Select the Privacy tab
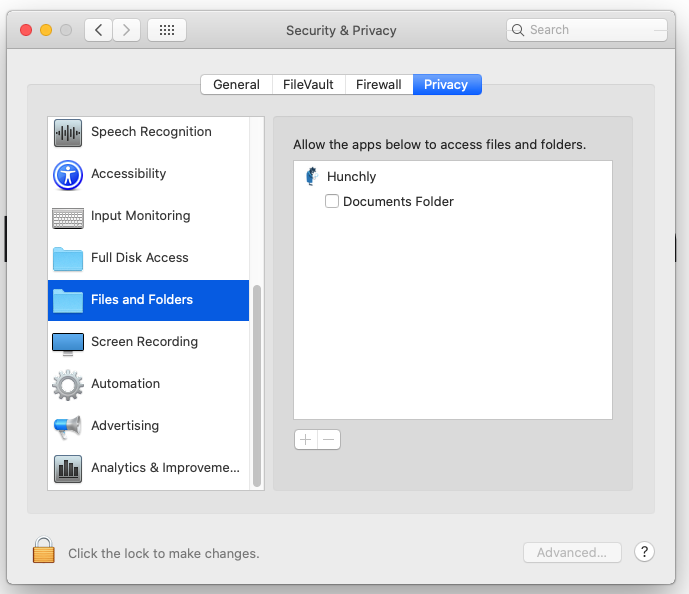689x594 pixels. coord(447,84)
